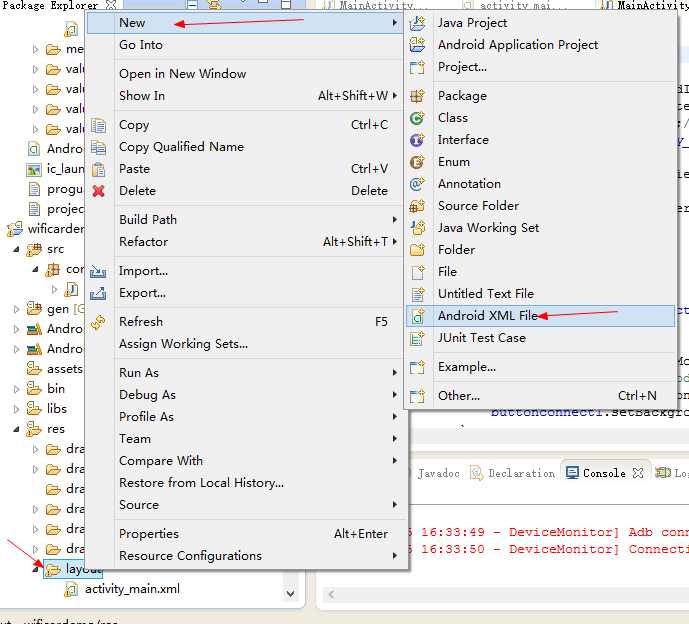The width and height of the screenshot is (689, 624).
Task: Click the Project... wizard icon
Action: pos(417,67)
